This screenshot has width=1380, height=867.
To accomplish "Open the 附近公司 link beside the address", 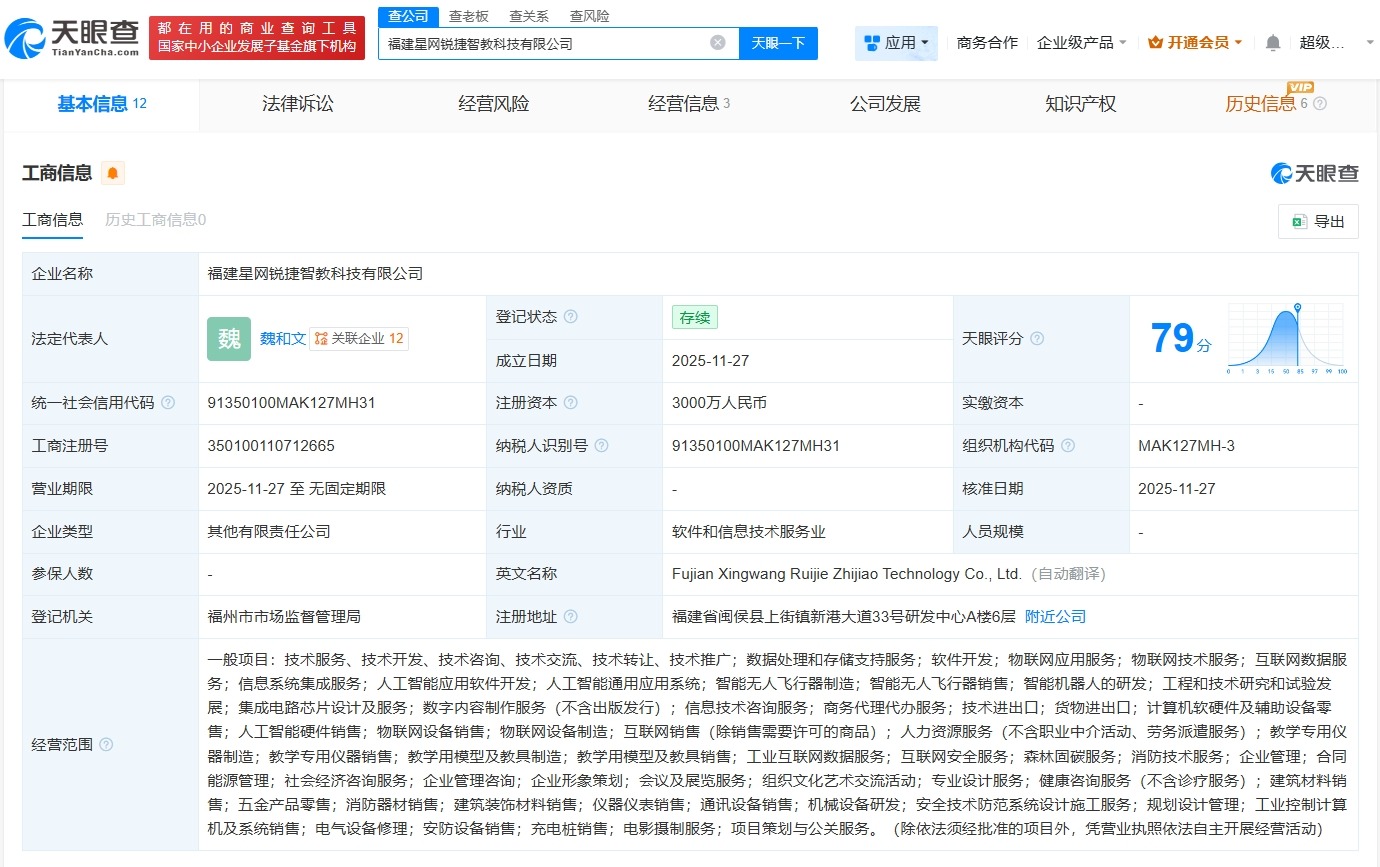I will pos(1054,617).
